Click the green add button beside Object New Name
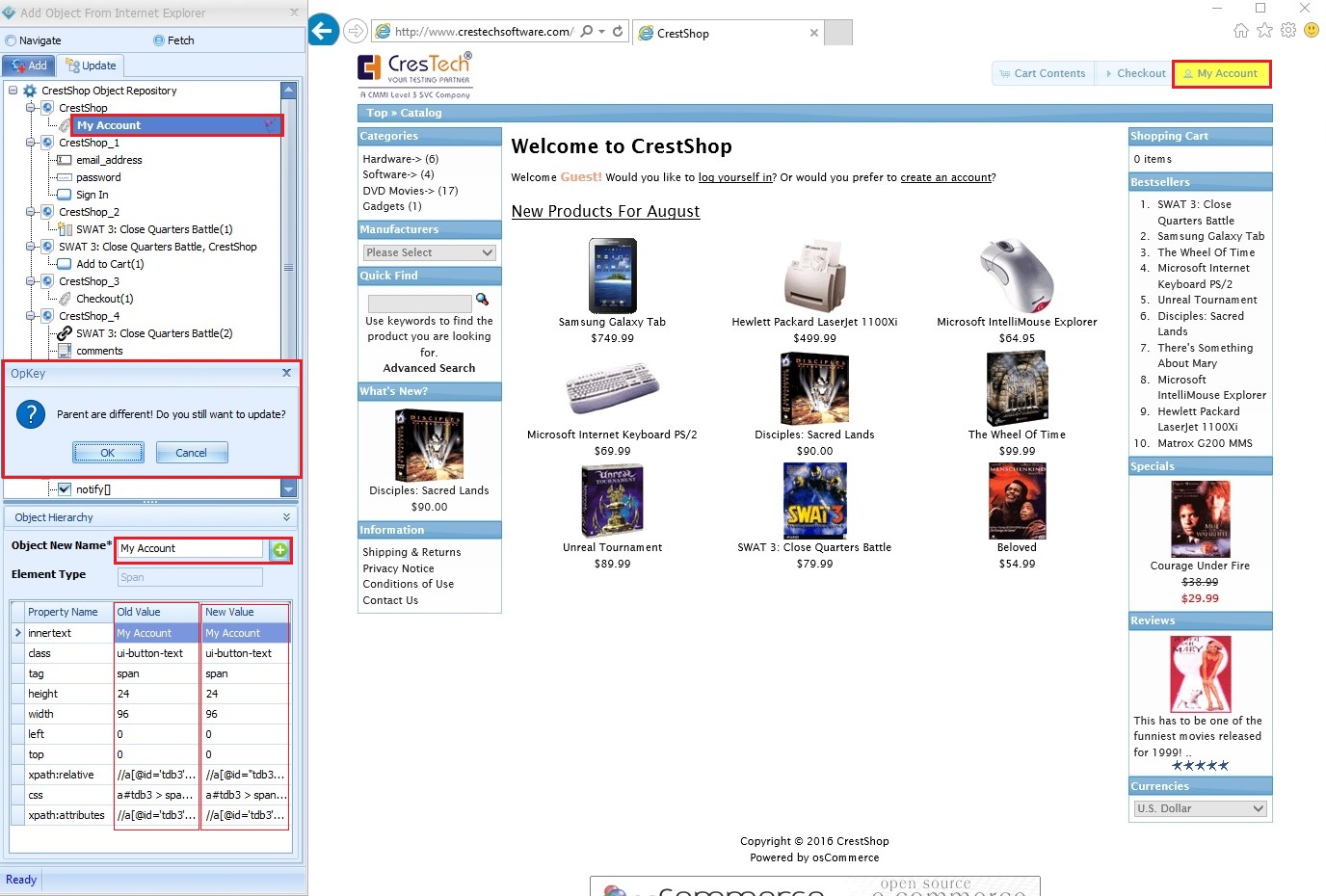The image size is (1326, 896). coord(279,549)
